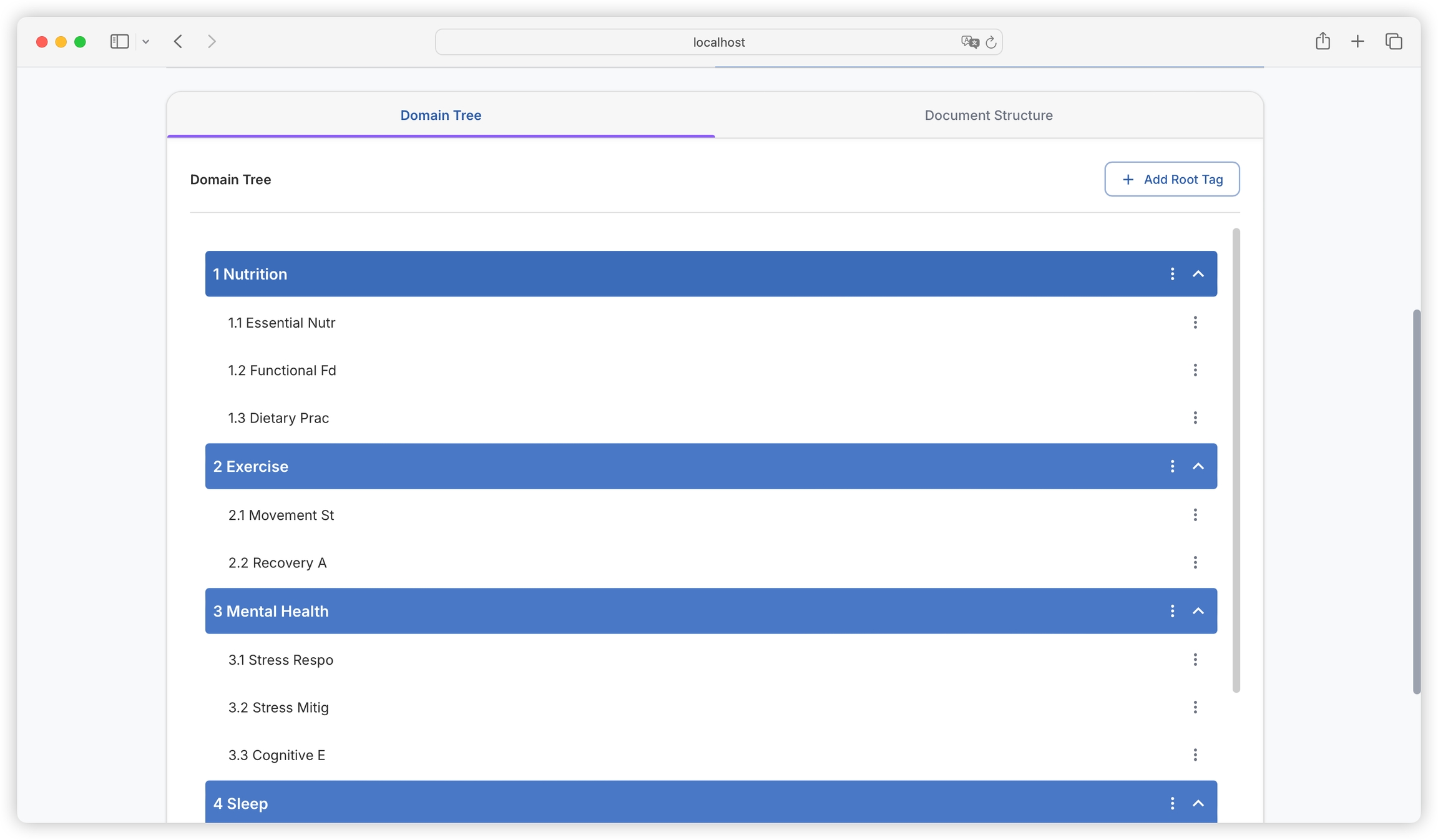
Task: Reload the localhost page
Action: (990, 42)
